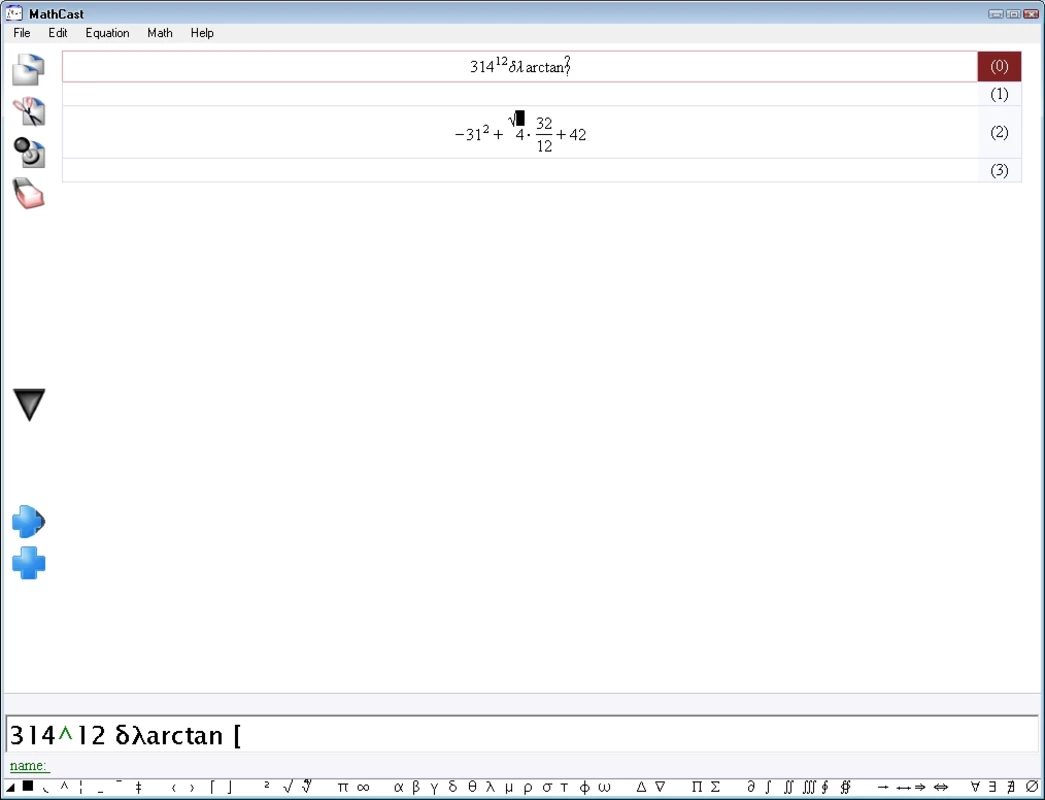The image size is (1045, 800).
Task: Insert the not-exists symbol
Action: [x=1011, y=787]
